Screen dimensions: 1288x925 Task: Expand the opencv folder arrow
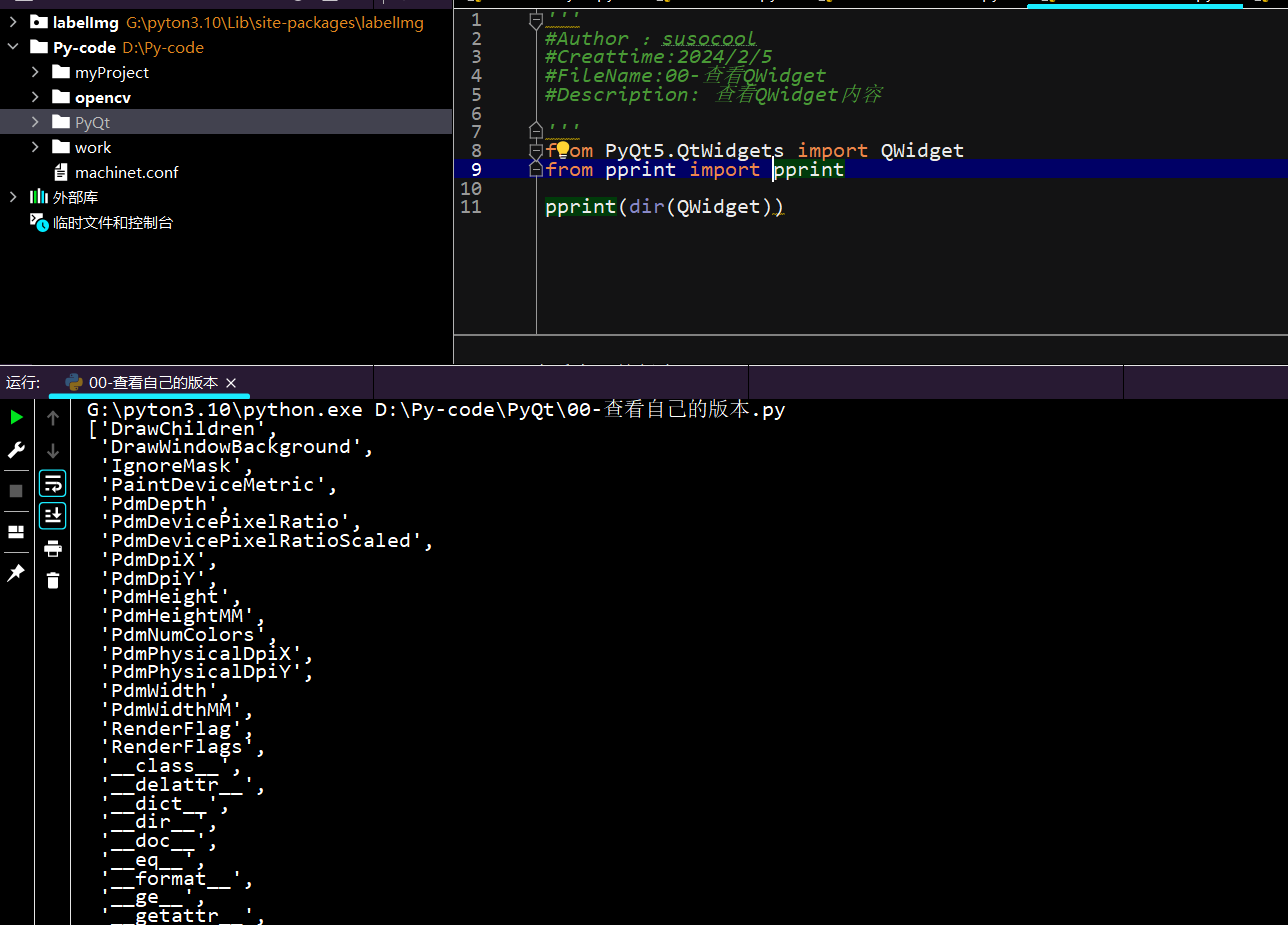coord(35,97)
